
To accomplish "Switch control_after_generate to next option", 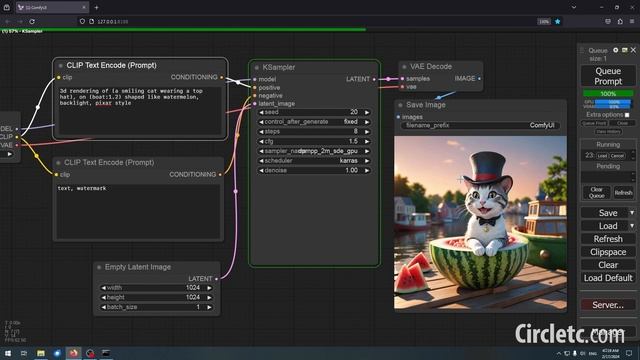I will [x=367, y=122].
